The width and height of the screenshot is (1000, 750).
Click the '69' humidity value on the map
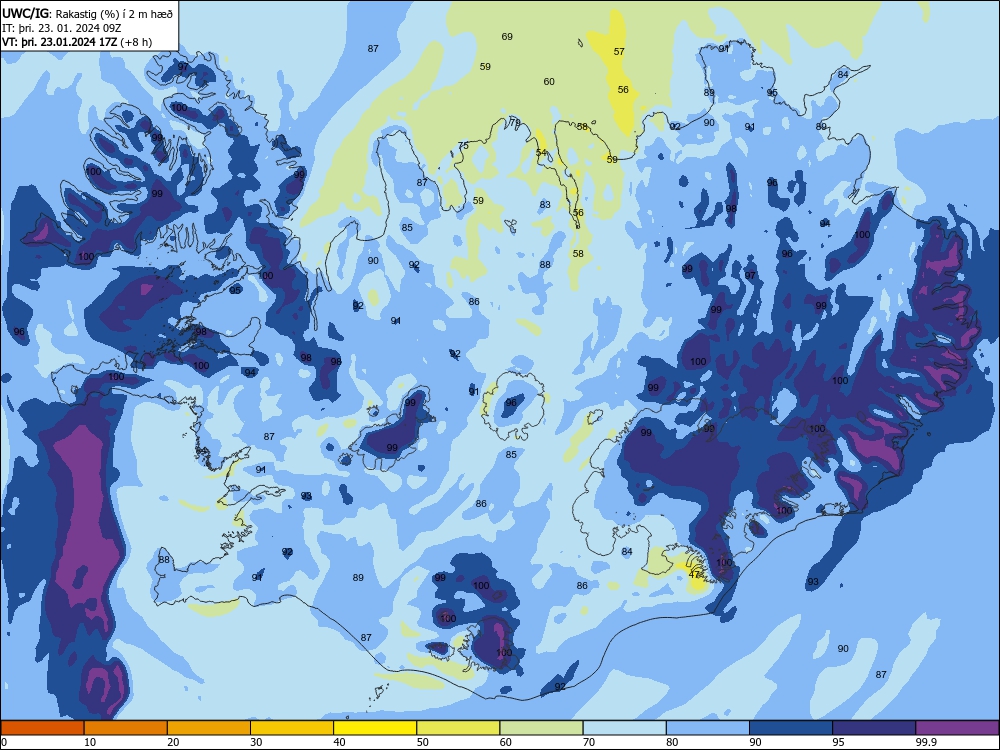click(507, 37)
